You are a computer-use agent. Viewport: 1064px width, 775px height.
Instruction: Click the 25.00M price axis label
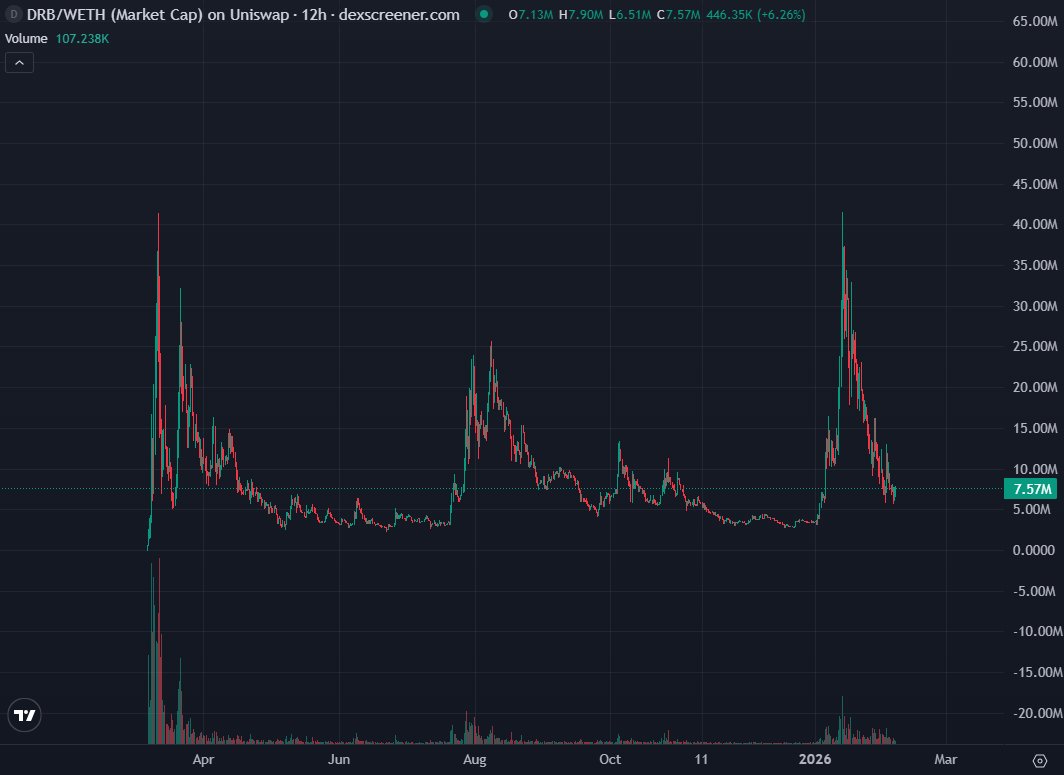(1035, 346)
